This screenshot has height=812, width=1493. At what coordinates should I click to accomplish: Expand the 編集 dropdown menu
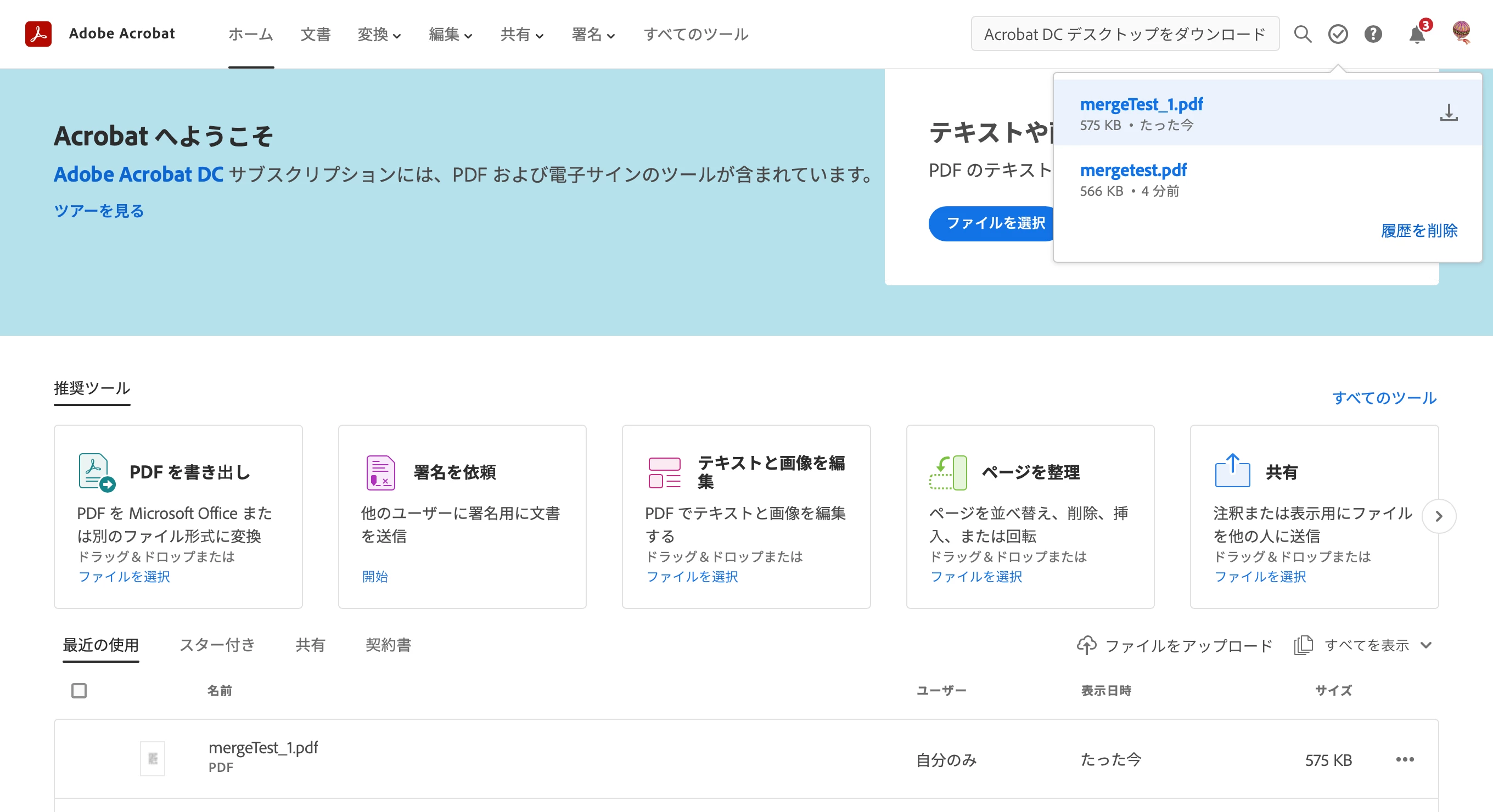[450, 35]
